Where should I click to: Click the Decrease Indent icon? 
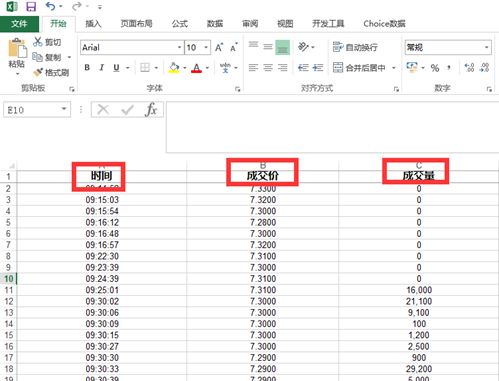(x=303, y=68)
